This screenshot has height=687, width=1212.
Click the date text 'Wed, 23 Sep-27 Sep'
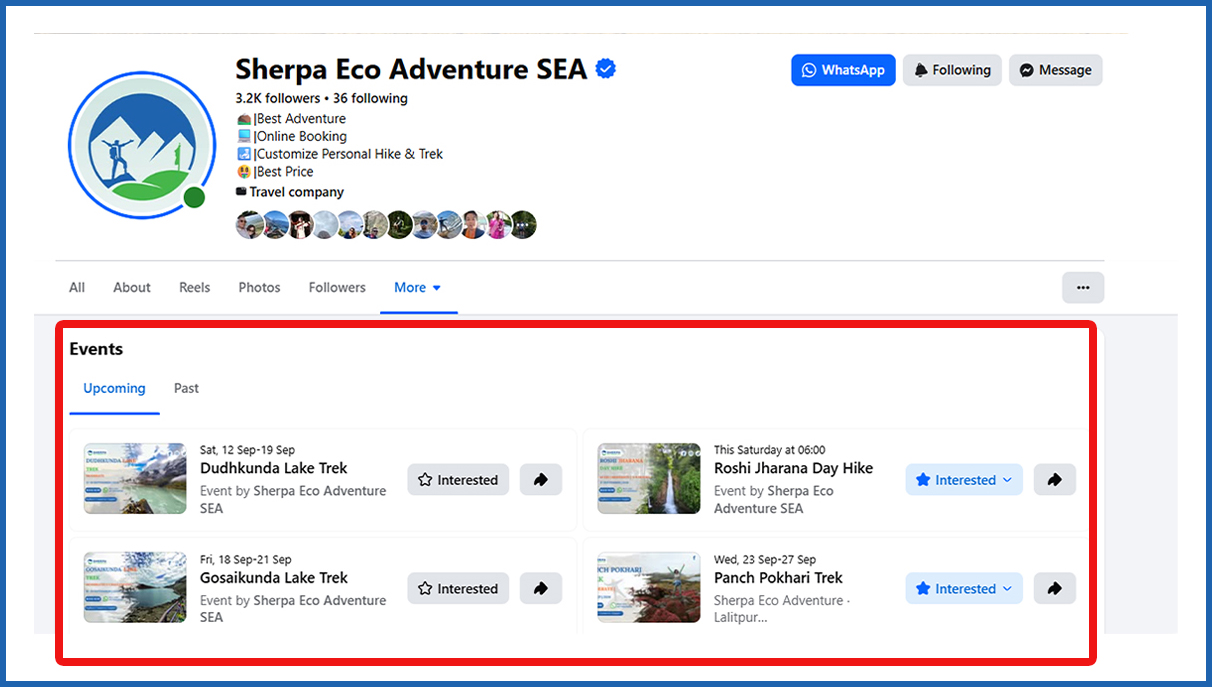click(x=765, y=560)
